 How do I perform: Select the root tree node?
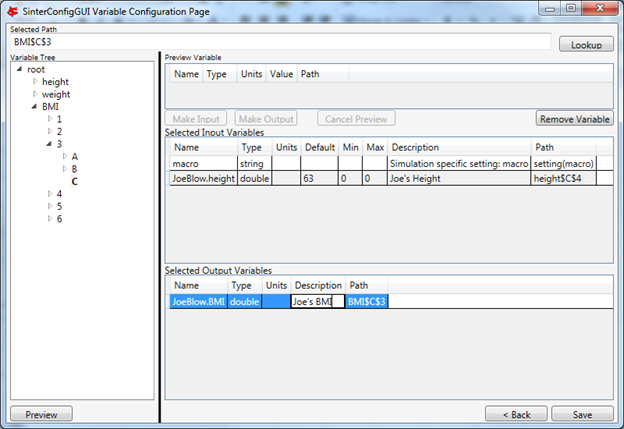tap(36, 69)
